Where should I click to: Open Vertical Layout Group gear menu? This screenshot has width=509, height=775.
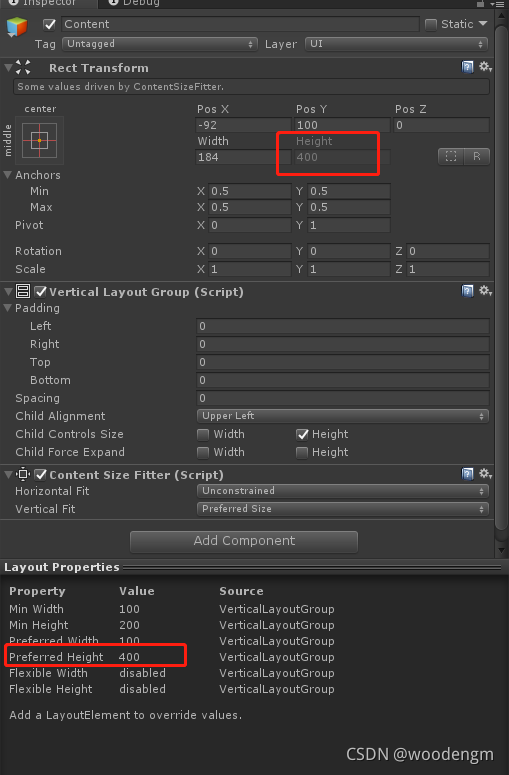click(485, 291)
